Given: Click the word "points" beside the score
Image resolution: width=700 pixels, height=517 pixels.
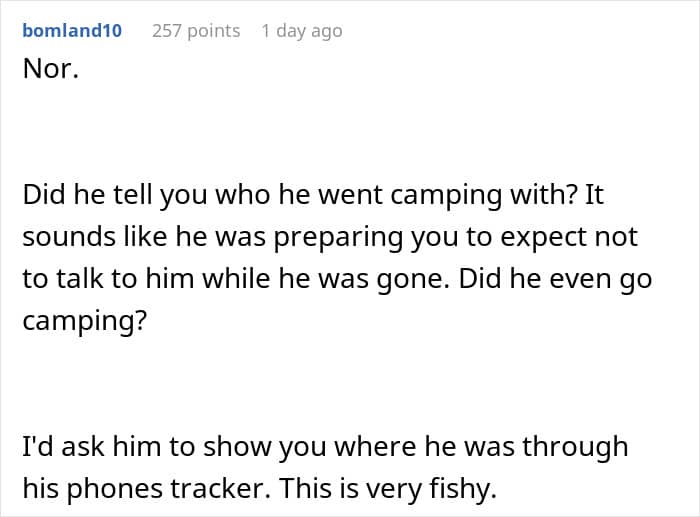Looking at the screenshot, I should pyautogui.click(x=213, y=31).
